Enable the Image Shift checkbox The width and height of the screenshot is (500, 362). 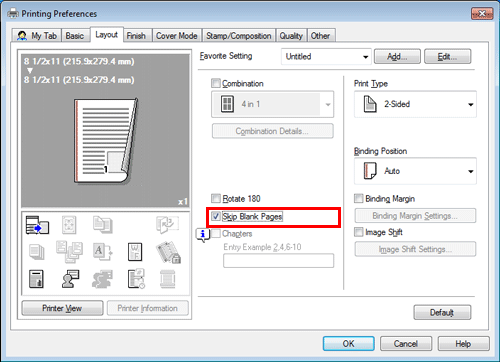click(x=359, y=232)
